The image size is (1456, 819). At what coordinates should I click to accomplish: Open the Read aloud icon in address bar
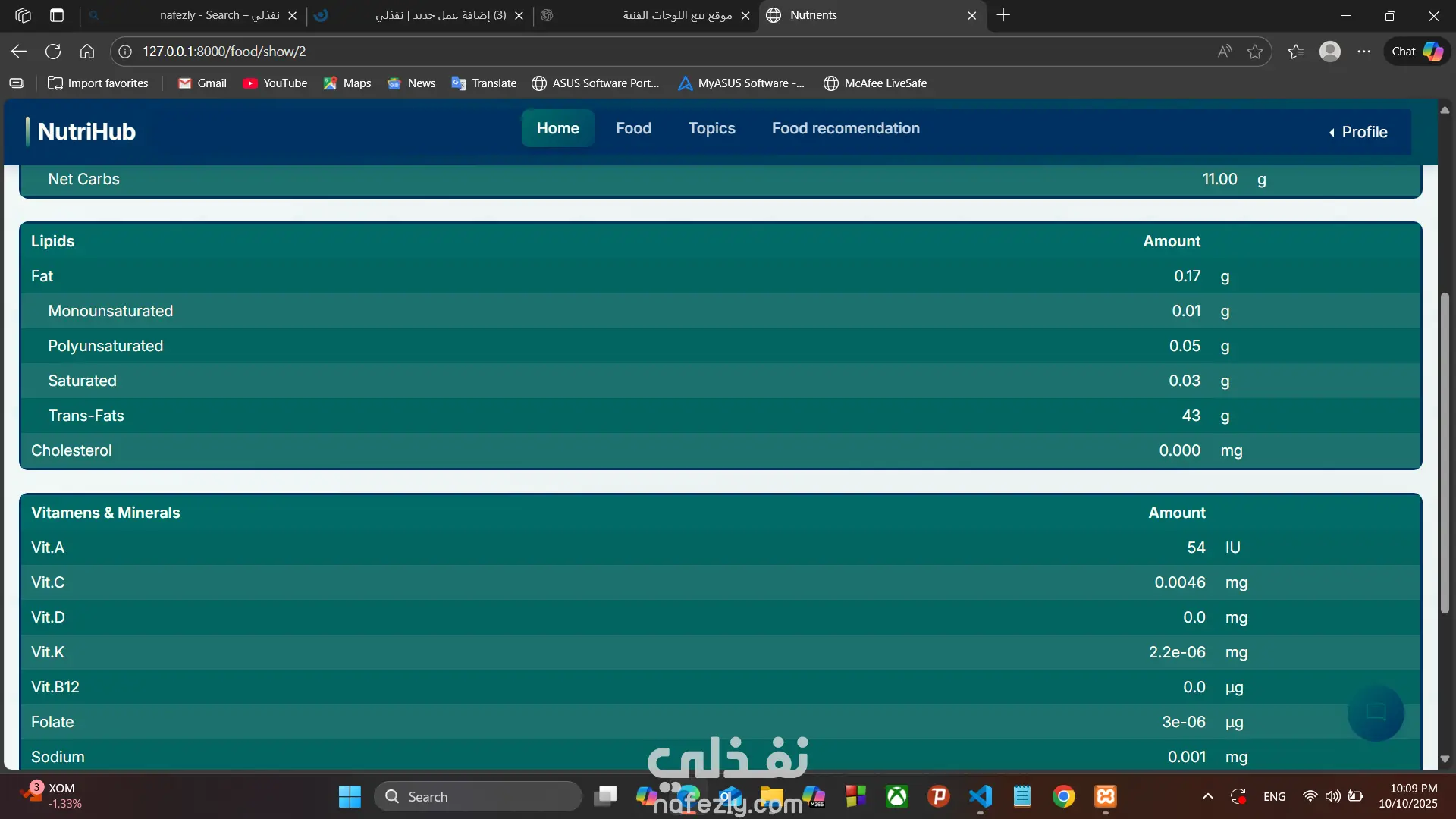[x=1225, y=52]
